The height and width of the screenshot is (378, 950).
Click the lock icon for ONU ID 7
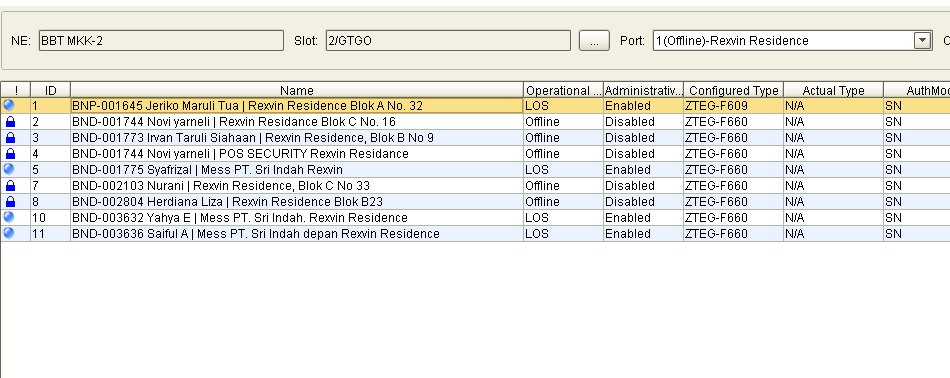pos(10,185)
